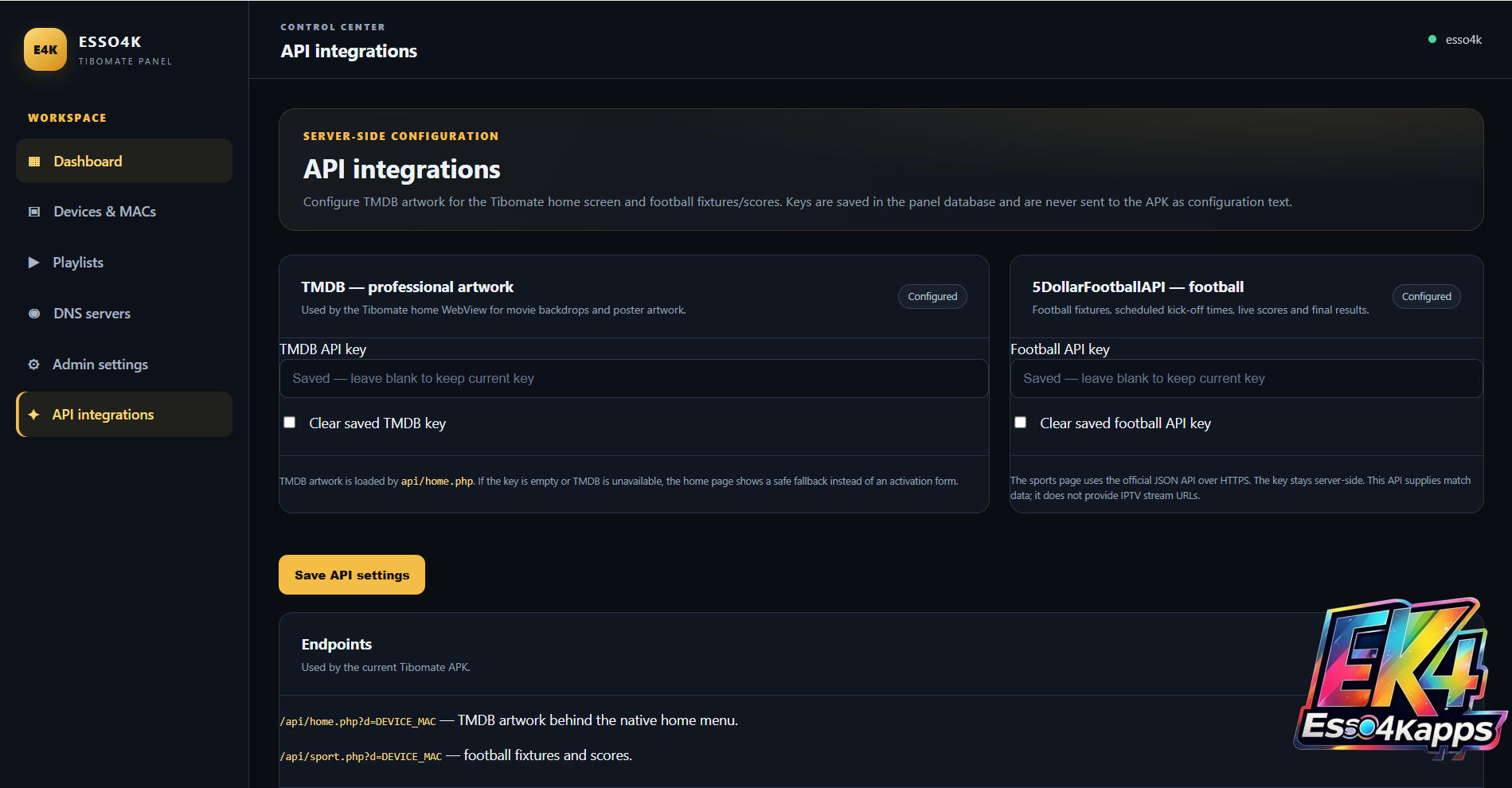Click the Devices & MACs sidebar icon
This screenshot has height=788, width=1512.
pyautogui.click(x=34, y=212)
